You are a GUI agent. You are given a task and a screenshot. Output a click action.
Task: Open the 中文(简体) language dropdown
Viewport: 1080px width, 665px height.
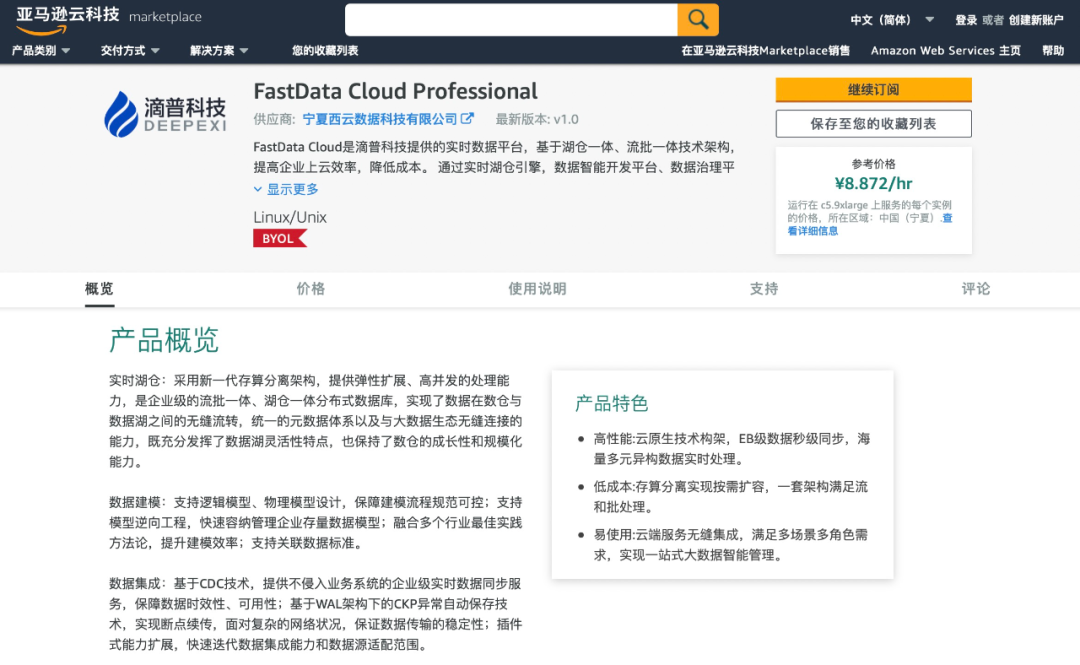892,20
